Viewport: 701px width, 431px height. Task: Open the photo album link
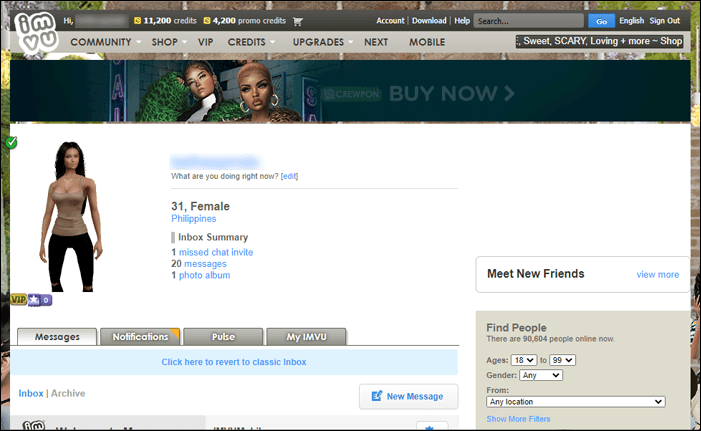(x=204, y=275)
